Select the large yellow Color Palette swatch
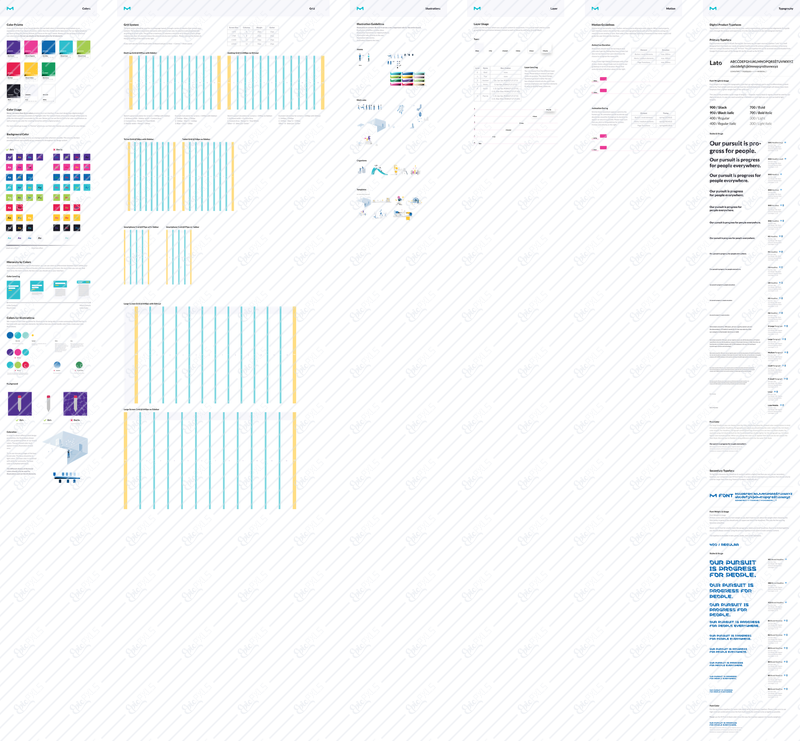800x741 pixels. 31,69
